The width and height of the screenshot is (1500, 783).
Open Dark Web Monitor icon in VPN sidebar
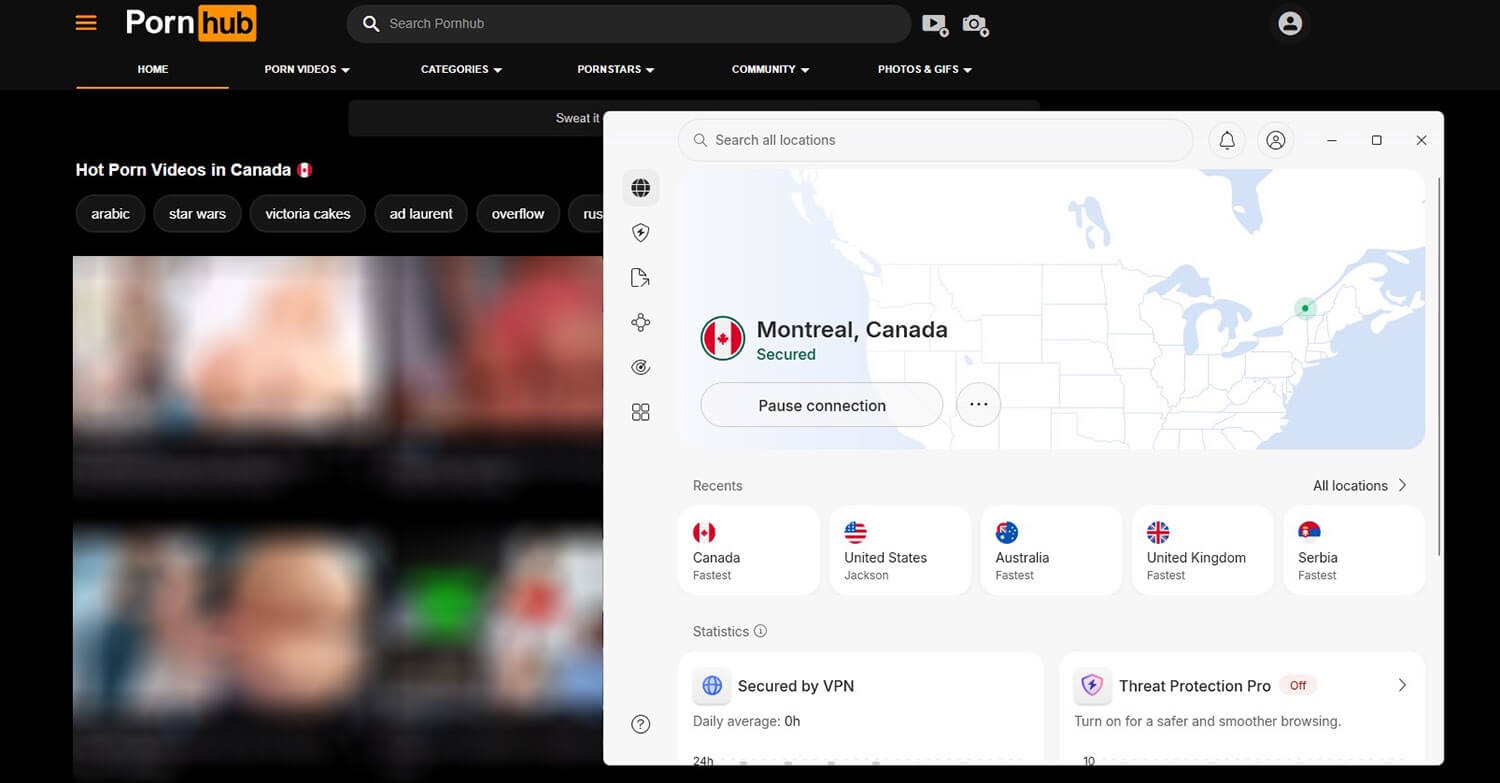click(x=641, y=367)
